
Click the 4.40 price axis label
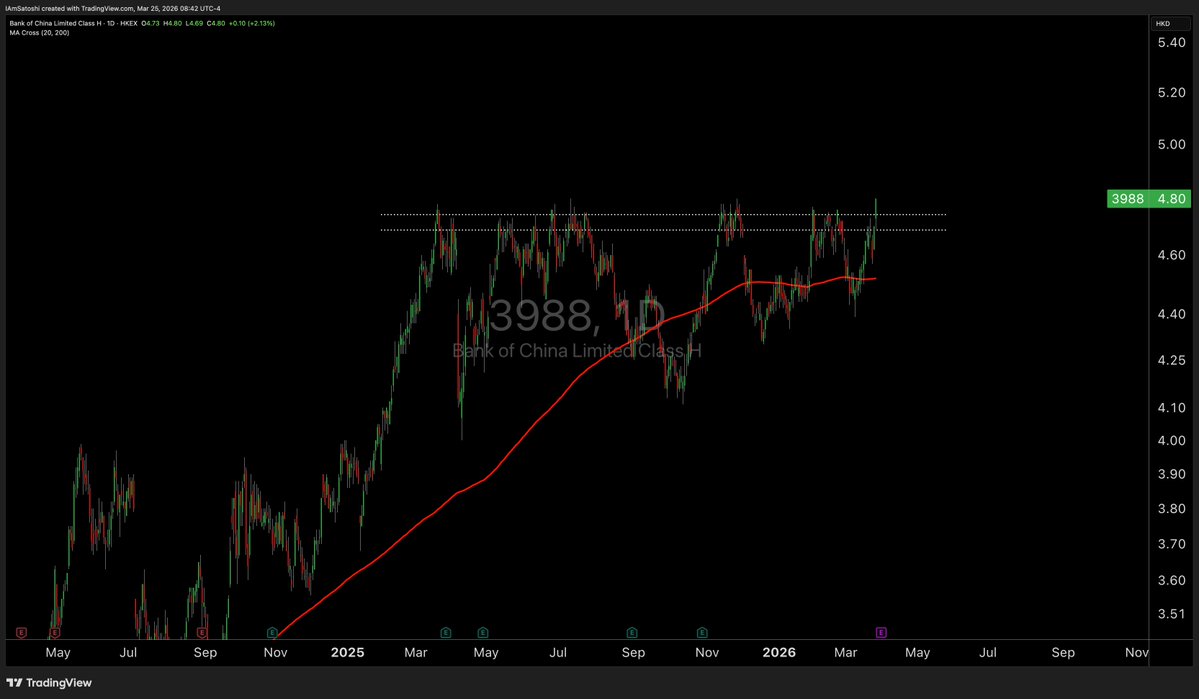1171,314
